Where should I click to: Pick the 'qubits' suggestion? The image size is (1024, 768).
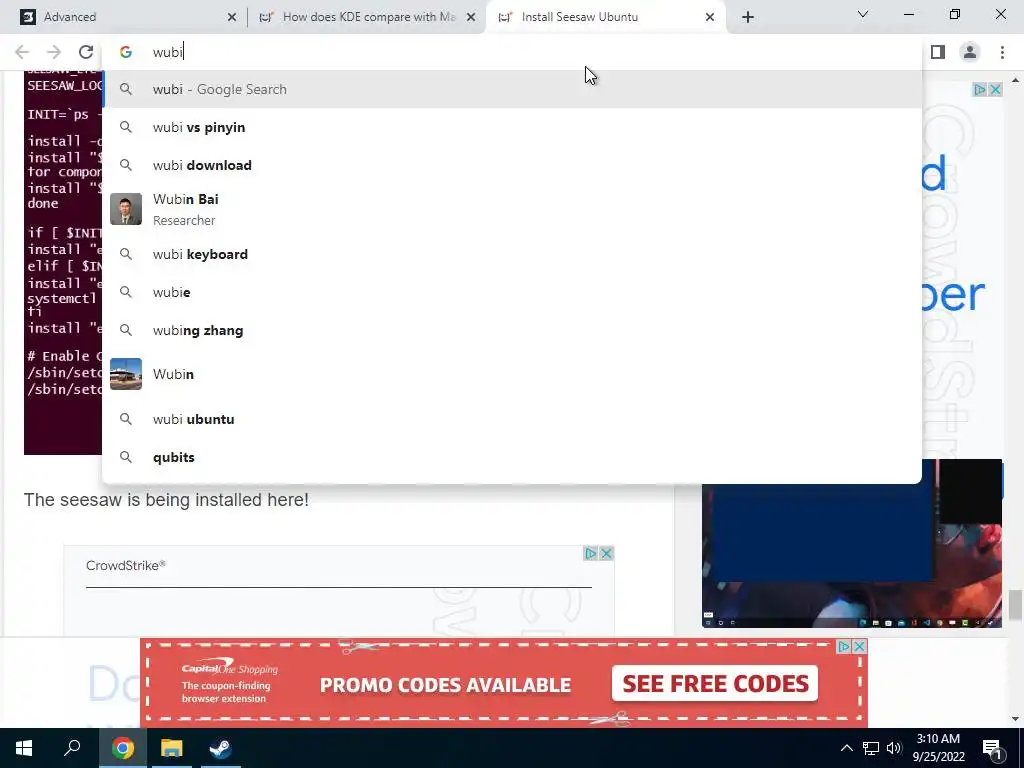click(x=511, y=457)
